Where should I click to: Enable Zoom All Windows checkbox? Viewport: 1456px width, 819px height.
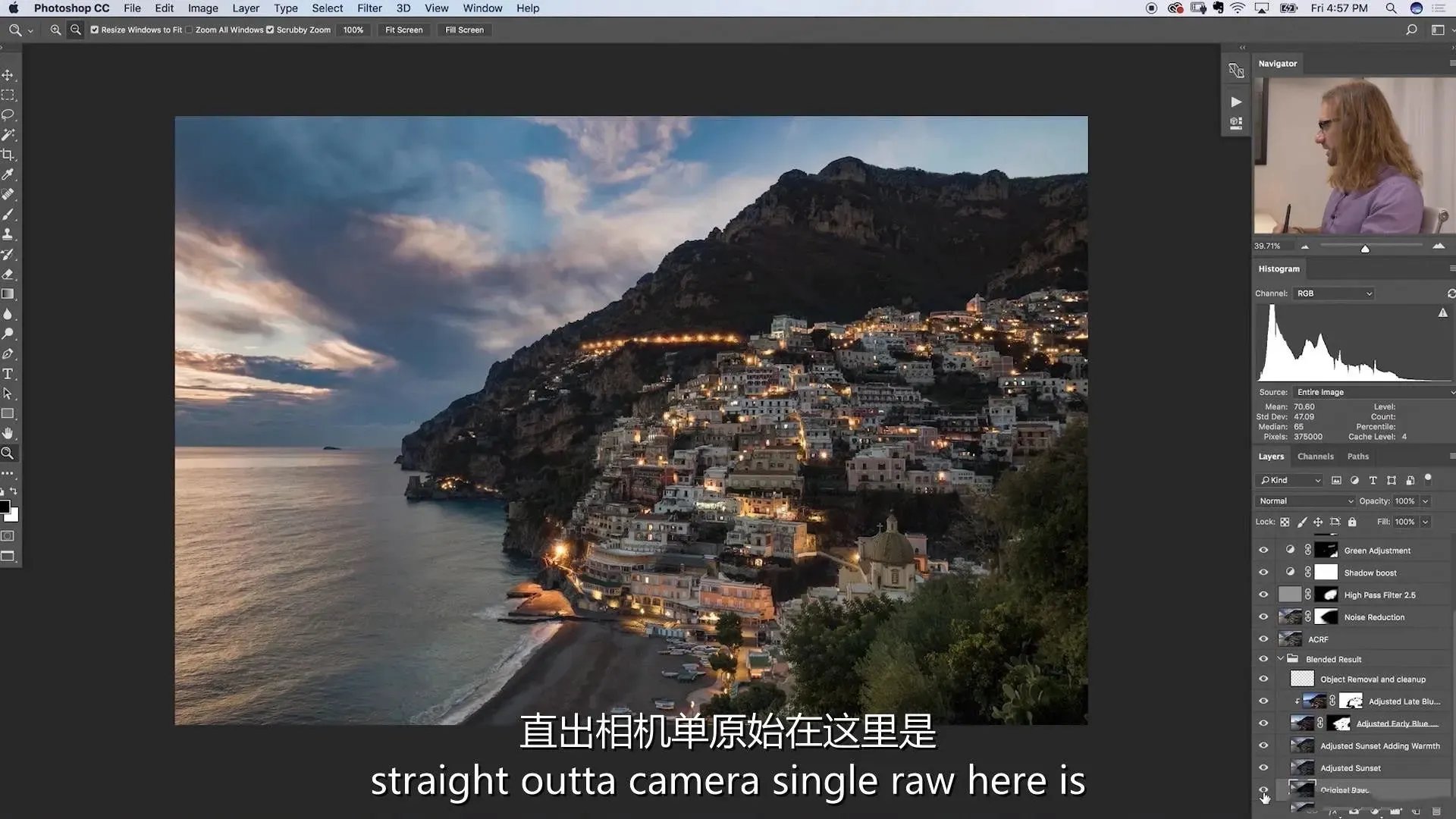(x=189, y=30)
